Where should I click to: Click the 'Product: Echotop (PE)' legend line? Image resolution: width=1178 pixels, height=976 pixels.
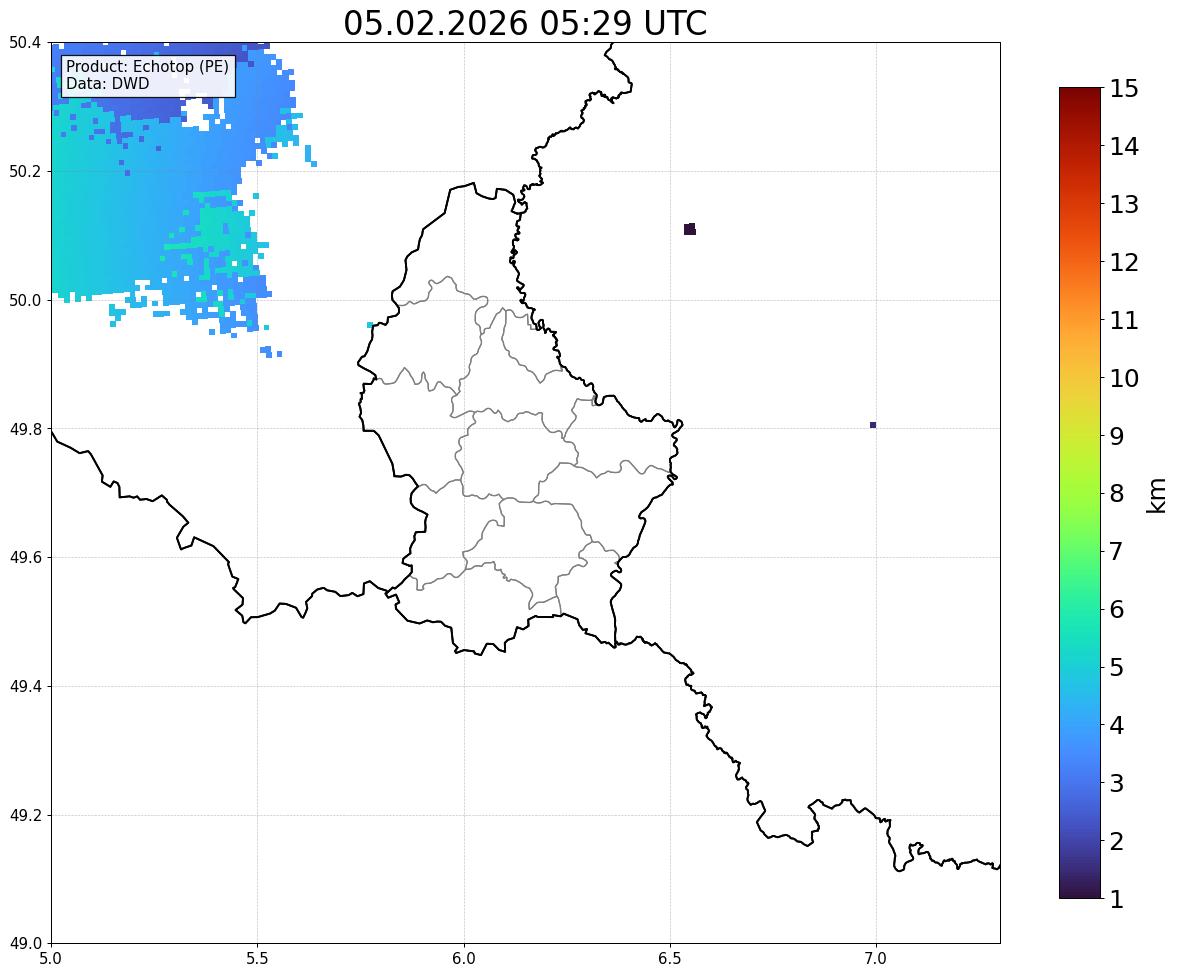pyautogui.click(x=147, y=67)
